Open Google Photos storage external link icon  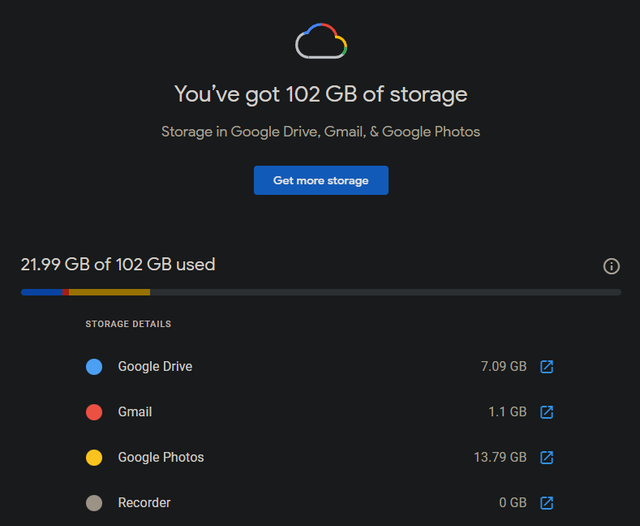(x=547, y=457)
